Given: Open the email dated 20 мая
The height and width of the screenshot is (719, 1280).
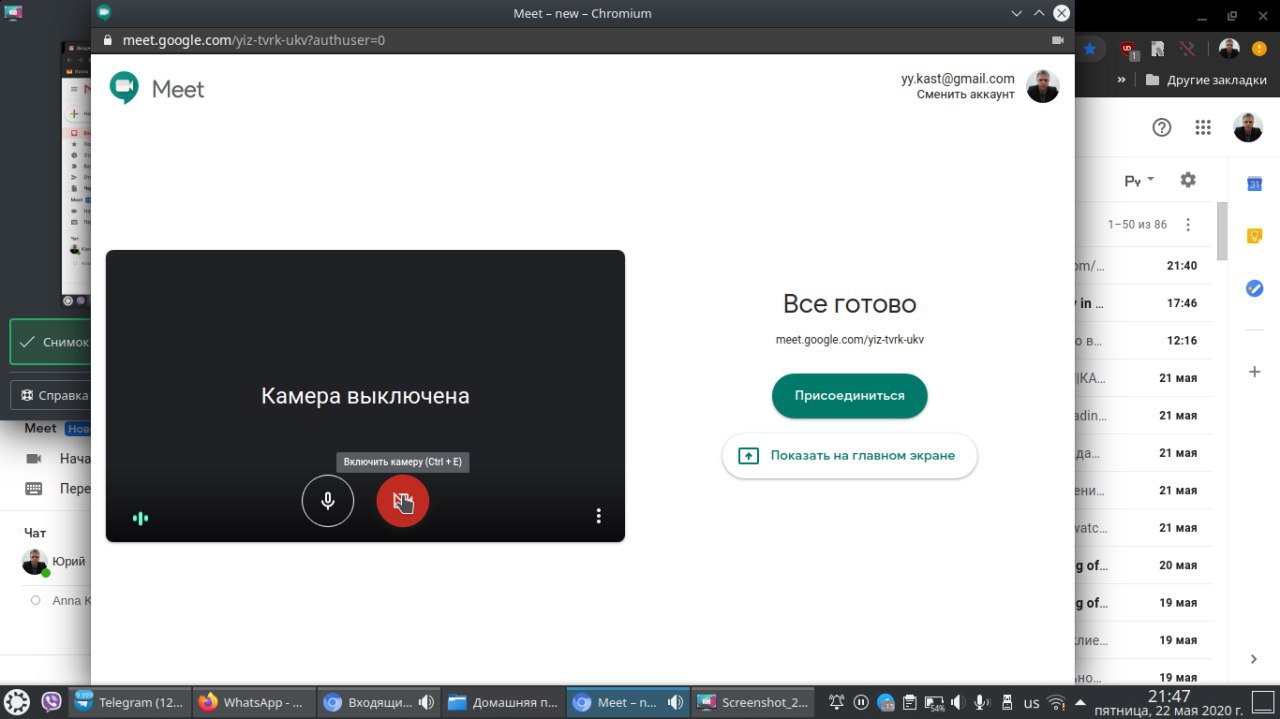Looking at the screenshot, I should pos(1145,565).
